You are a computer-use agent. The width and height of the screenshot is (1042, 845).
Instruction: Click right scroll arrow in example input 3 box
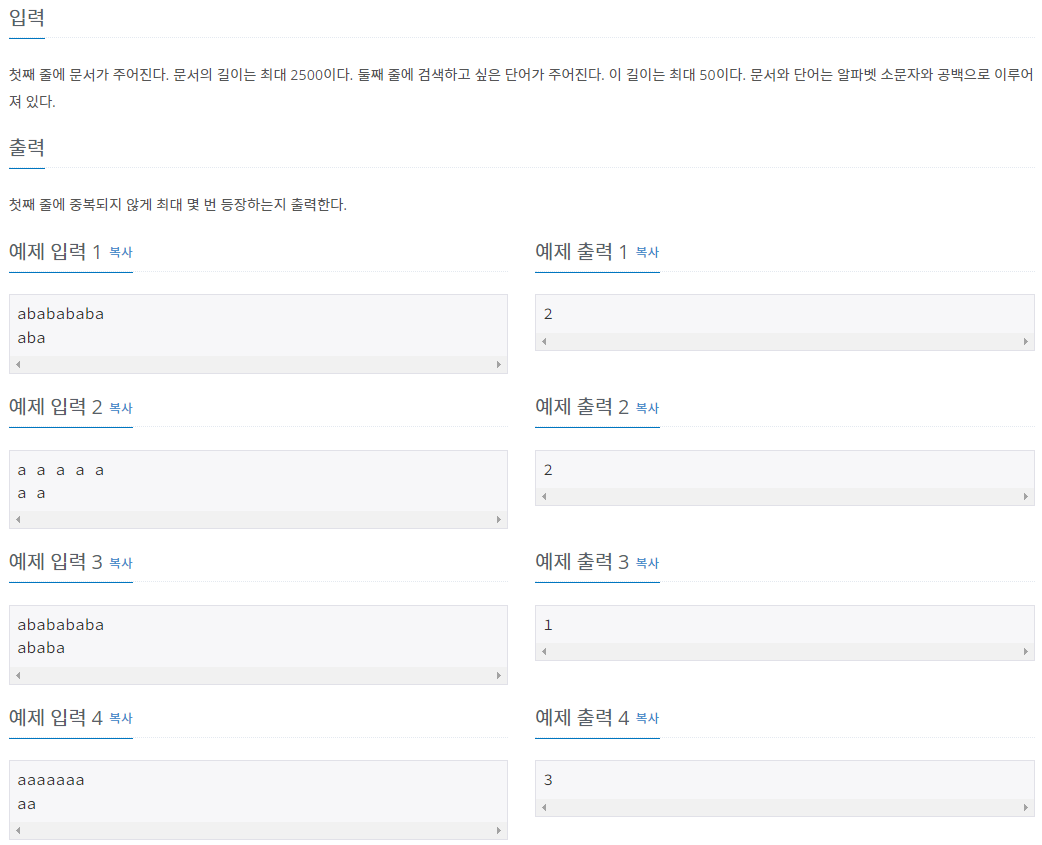tap(499, 675)
